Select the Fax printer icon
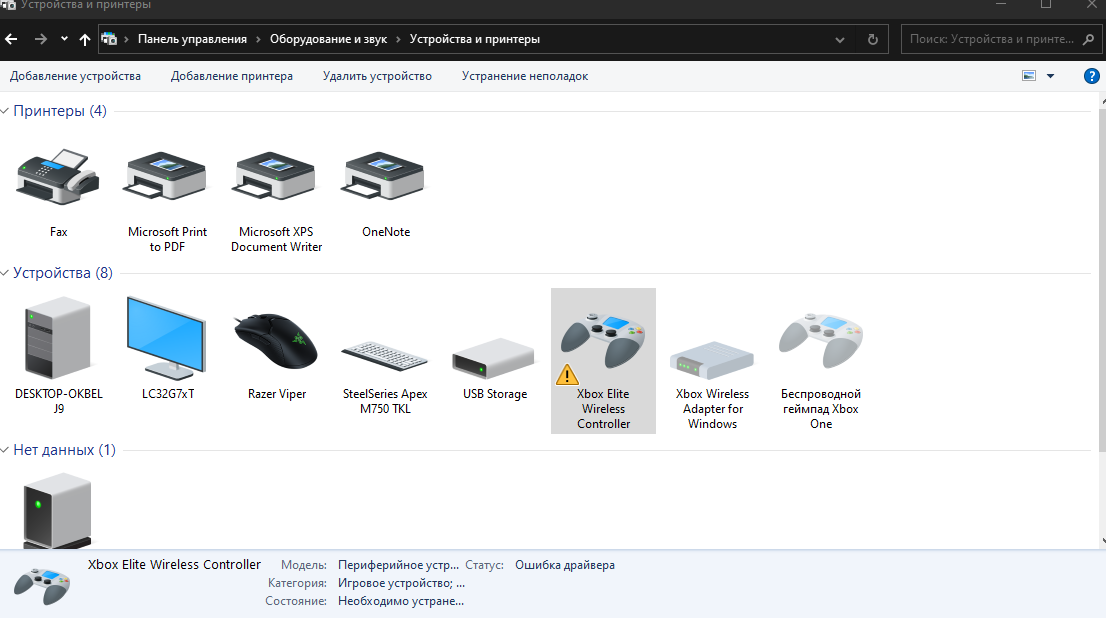The width and height of the screenshot is (1106, 618). click(59, 177)
